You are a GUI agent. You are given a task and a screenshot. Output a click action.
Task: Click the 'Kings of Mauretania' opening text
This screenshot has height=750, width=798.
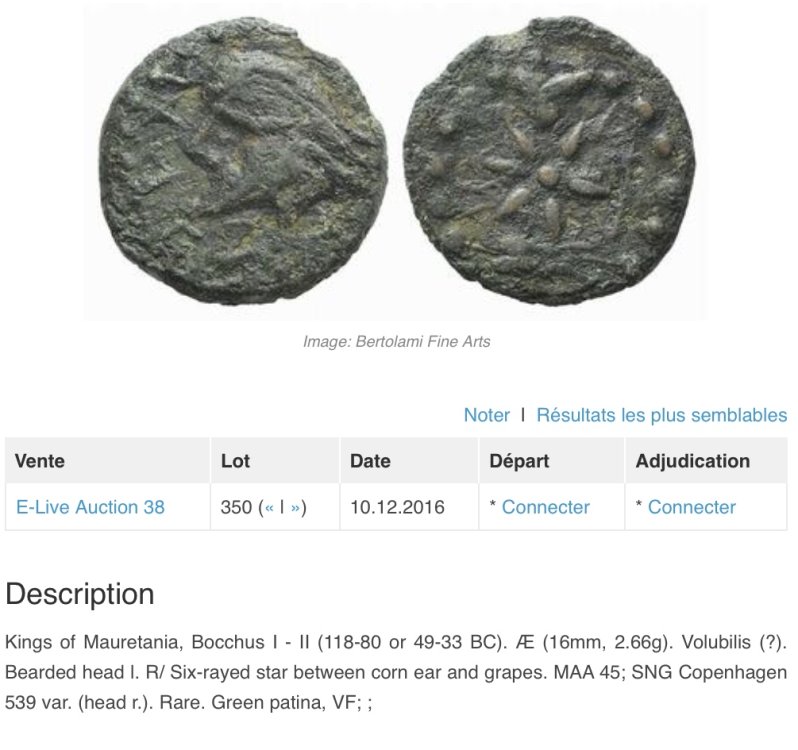[x=76, y=640]
